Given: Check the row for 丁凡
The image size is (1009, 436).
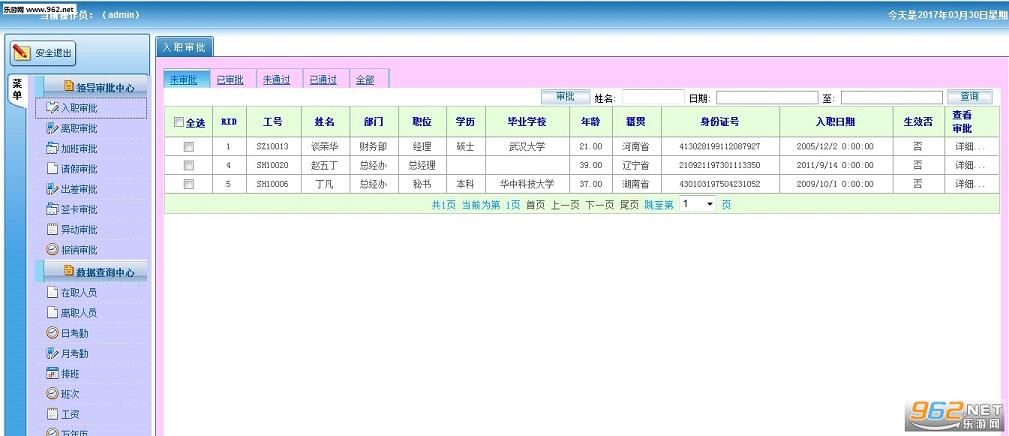Looking at the screenshot, I should coord(189,184).
